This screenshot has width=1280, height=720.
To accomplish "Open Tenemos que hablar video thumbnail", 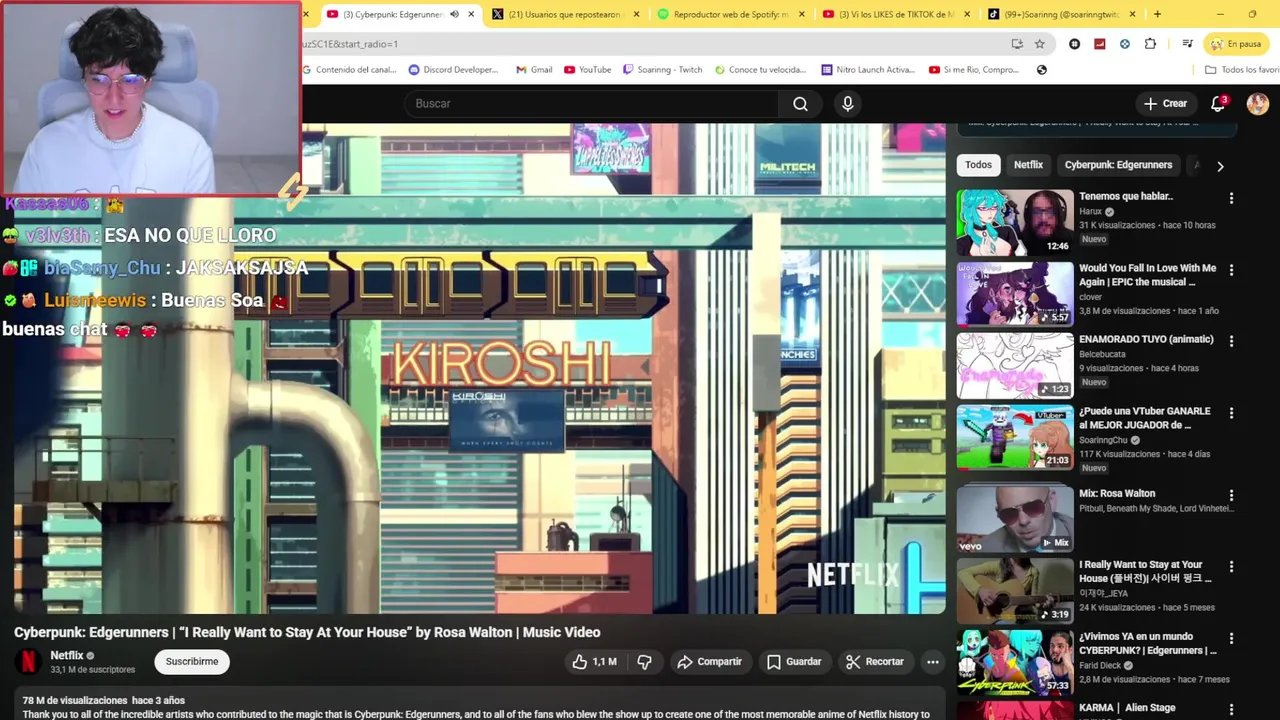I will point(1015,222).
